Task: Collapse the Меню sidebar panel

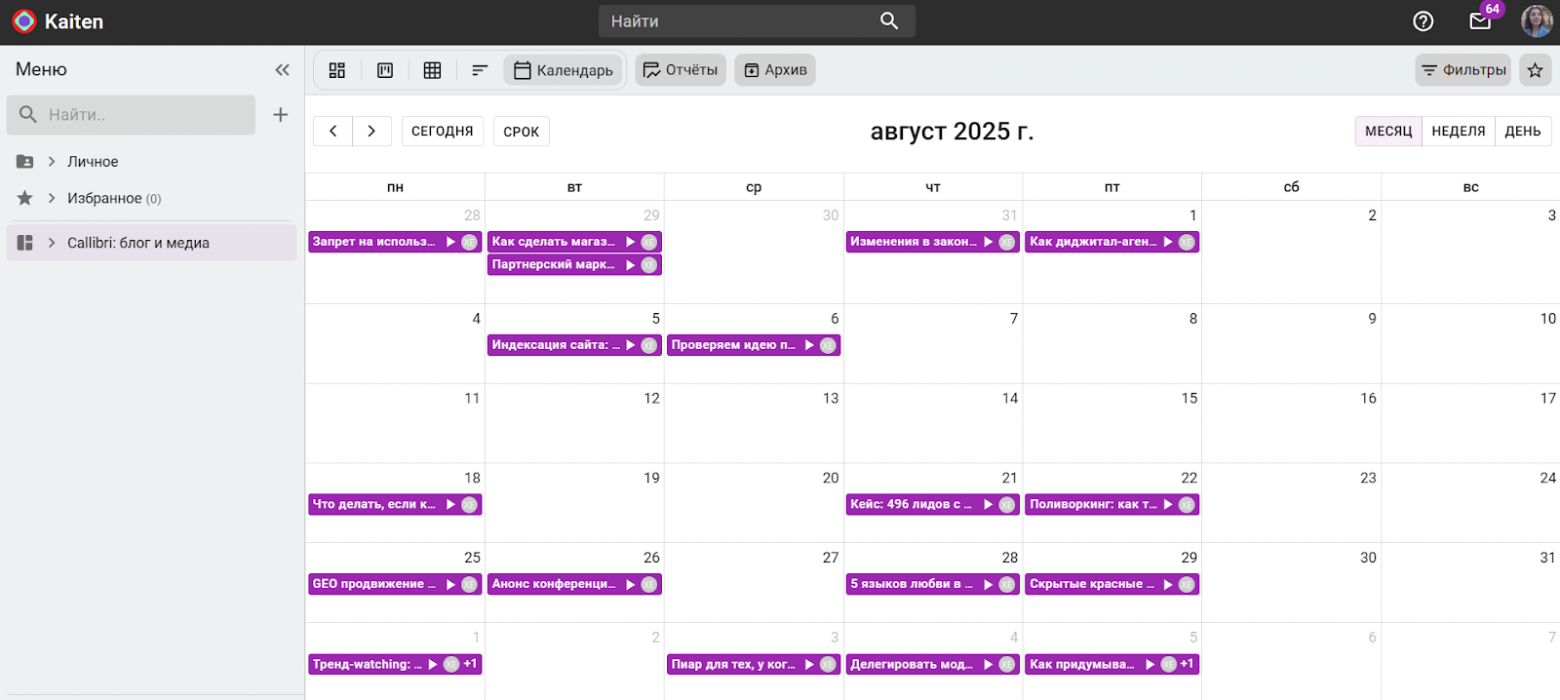Action: click(x=282, y=70)
